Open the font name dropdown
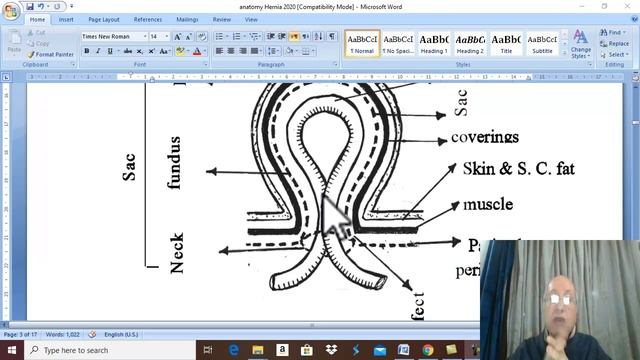640x360 pixels. pos(145,37)
